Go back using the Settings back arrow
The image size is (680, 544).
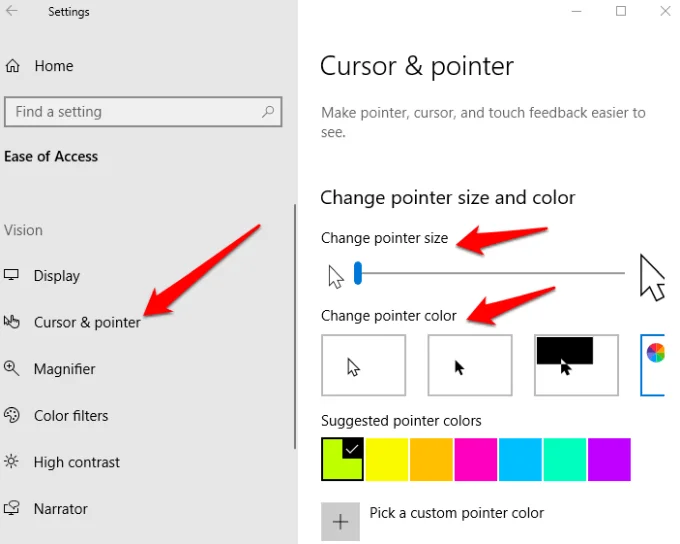(x=12, y=10)
